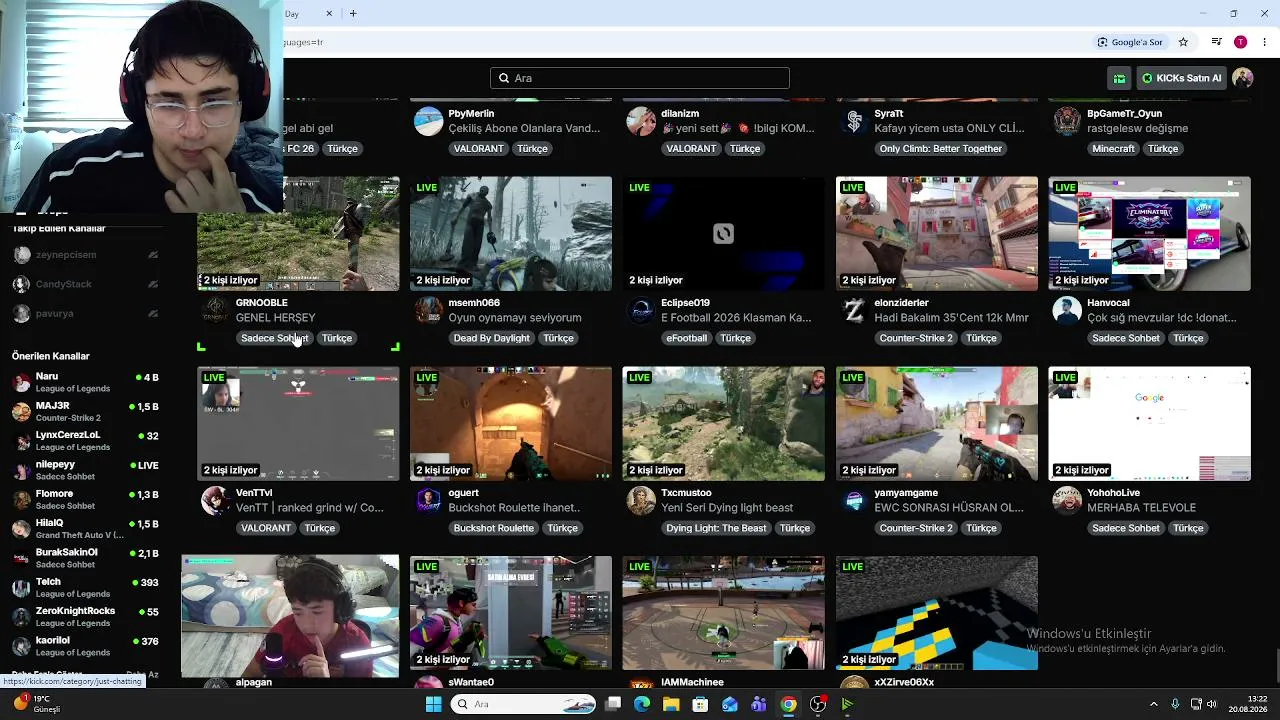1280x720 pixels.
Task: Open the Kick gift shop icon
Action: 1120,78
